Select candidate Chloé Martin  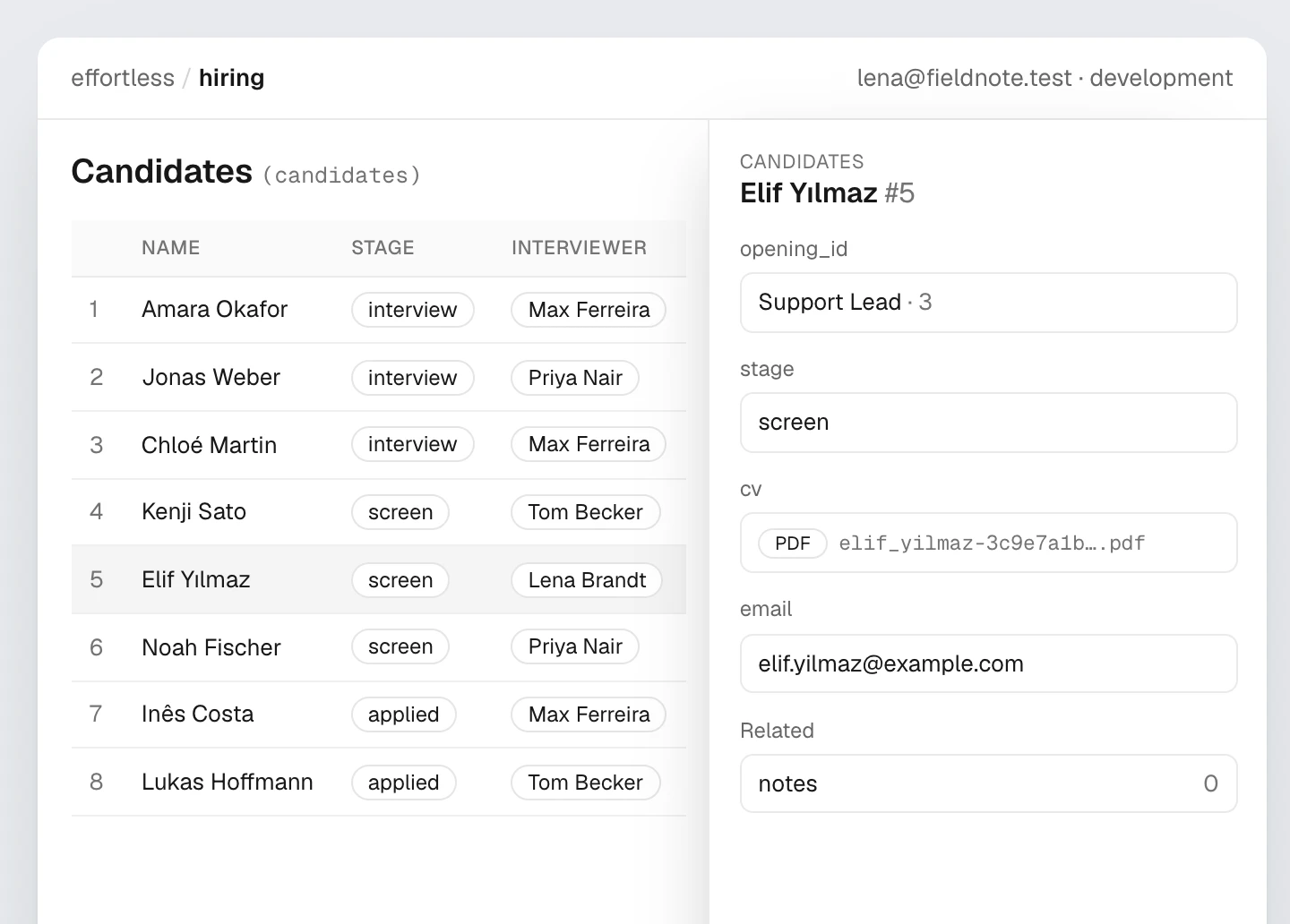click(x=209, y=445)
